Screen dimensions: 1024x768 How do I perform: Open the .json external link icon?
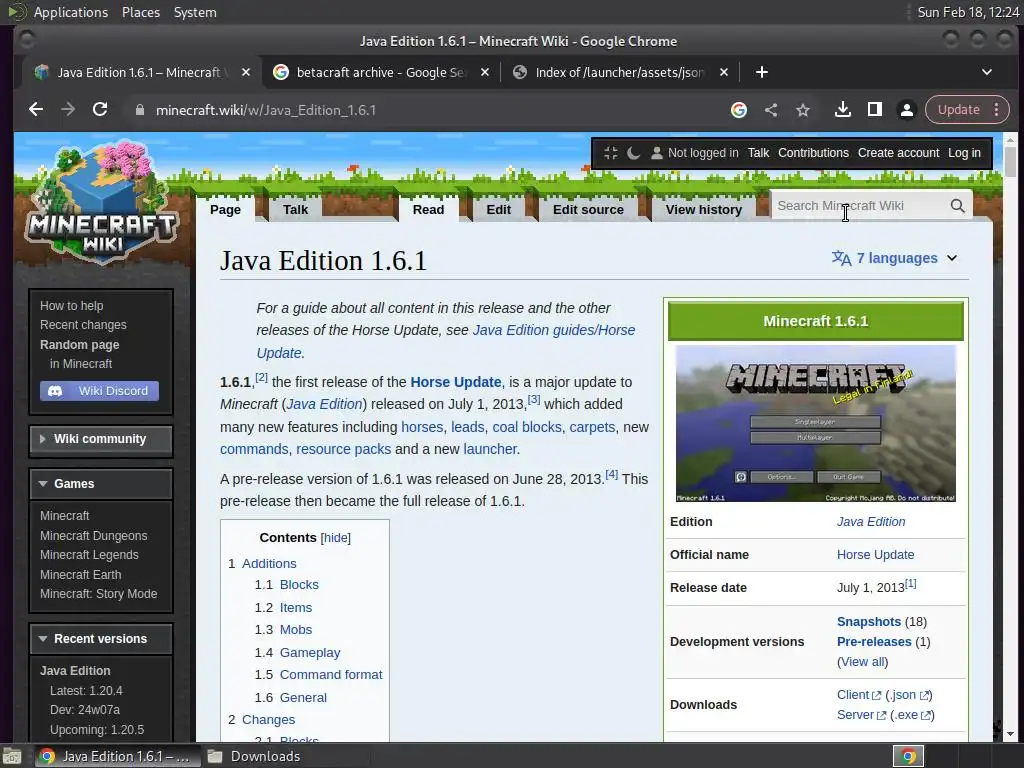pos(924,696)
